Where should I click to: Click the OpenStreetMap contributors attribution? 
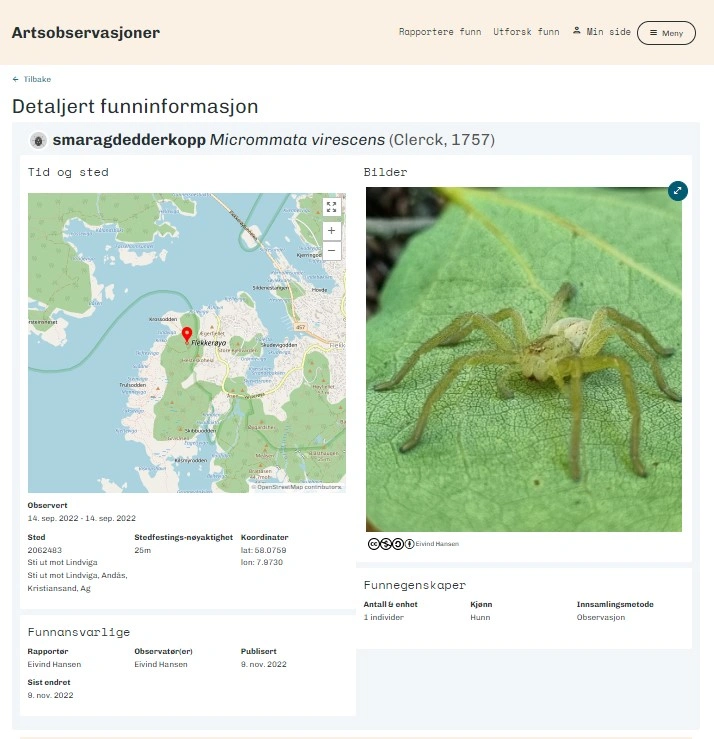(x=297, y=487)
